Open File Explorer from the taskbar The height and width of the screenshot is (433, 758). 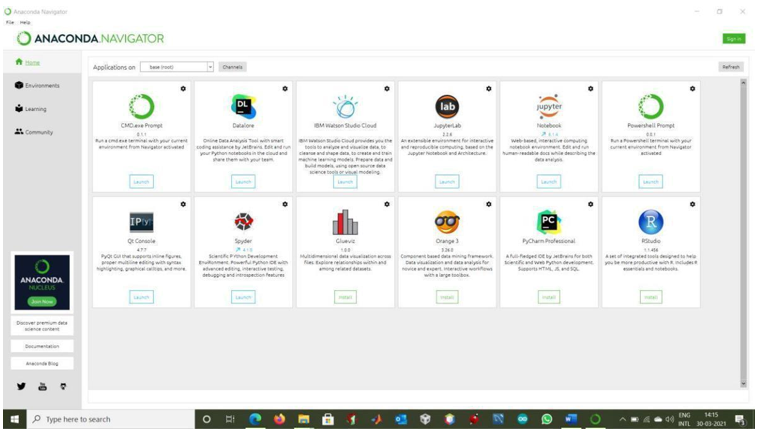point(304,419)
